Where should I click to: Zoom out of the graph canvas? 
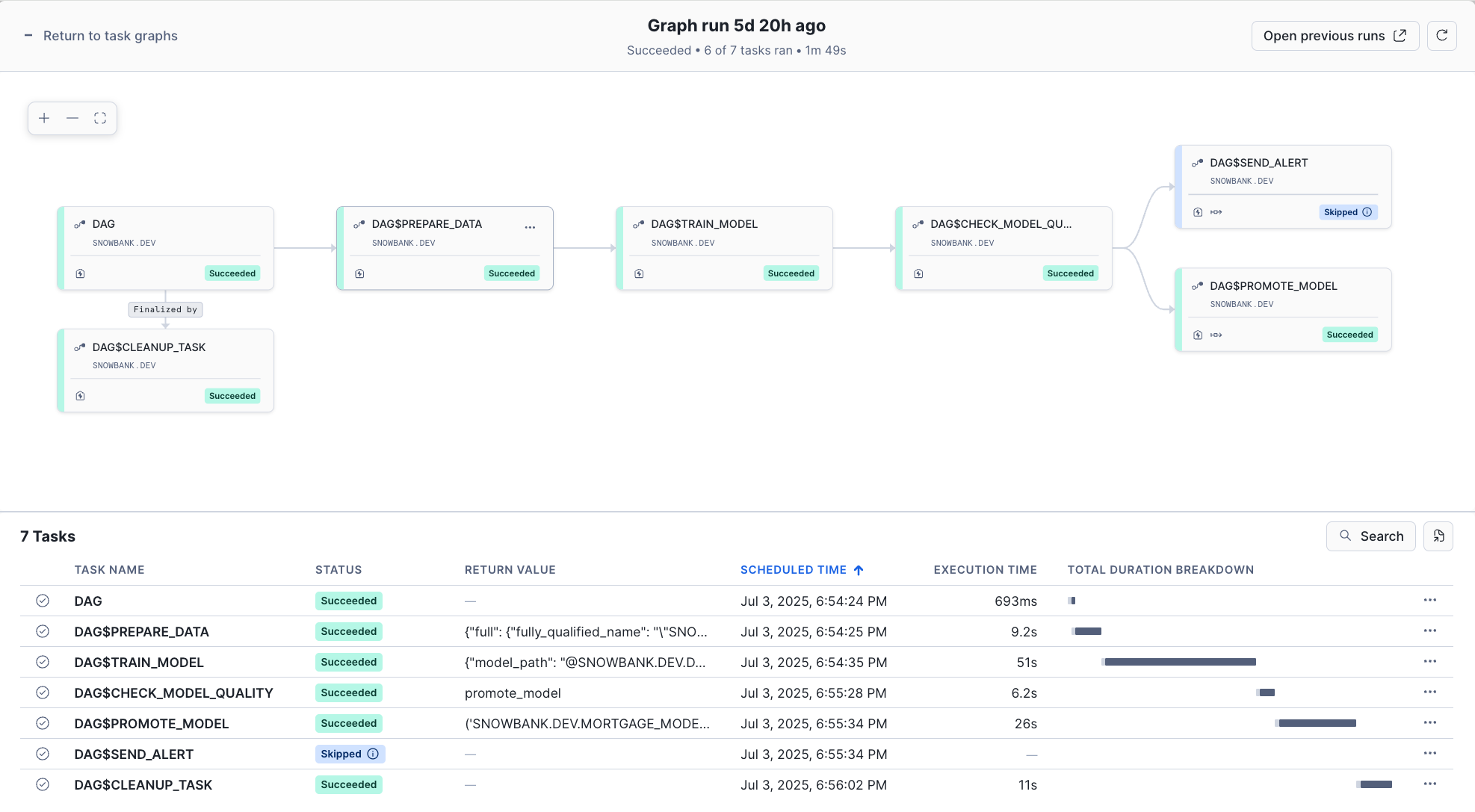coord(72,118)
